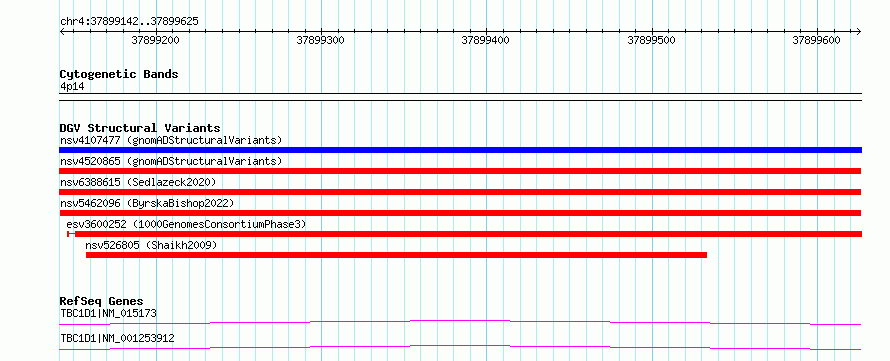
Task: Click the TBC1D1|NM_015173 gene label
Action: point(108,313)
